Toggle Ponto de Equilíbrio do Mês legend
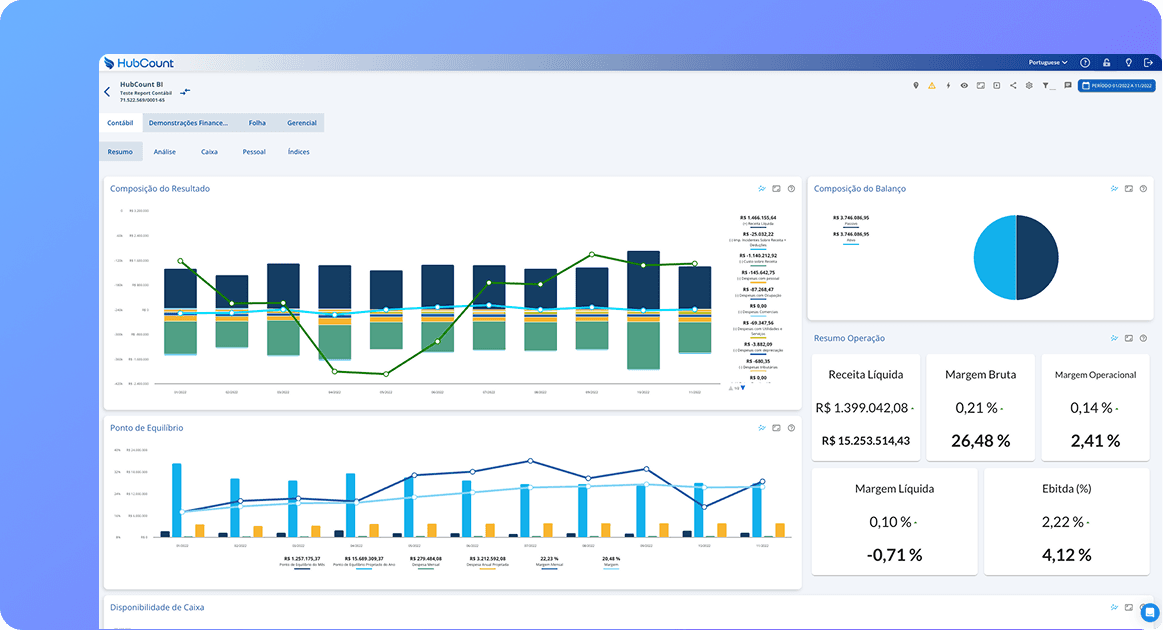 pyautogui.click(x=302, y=562)
